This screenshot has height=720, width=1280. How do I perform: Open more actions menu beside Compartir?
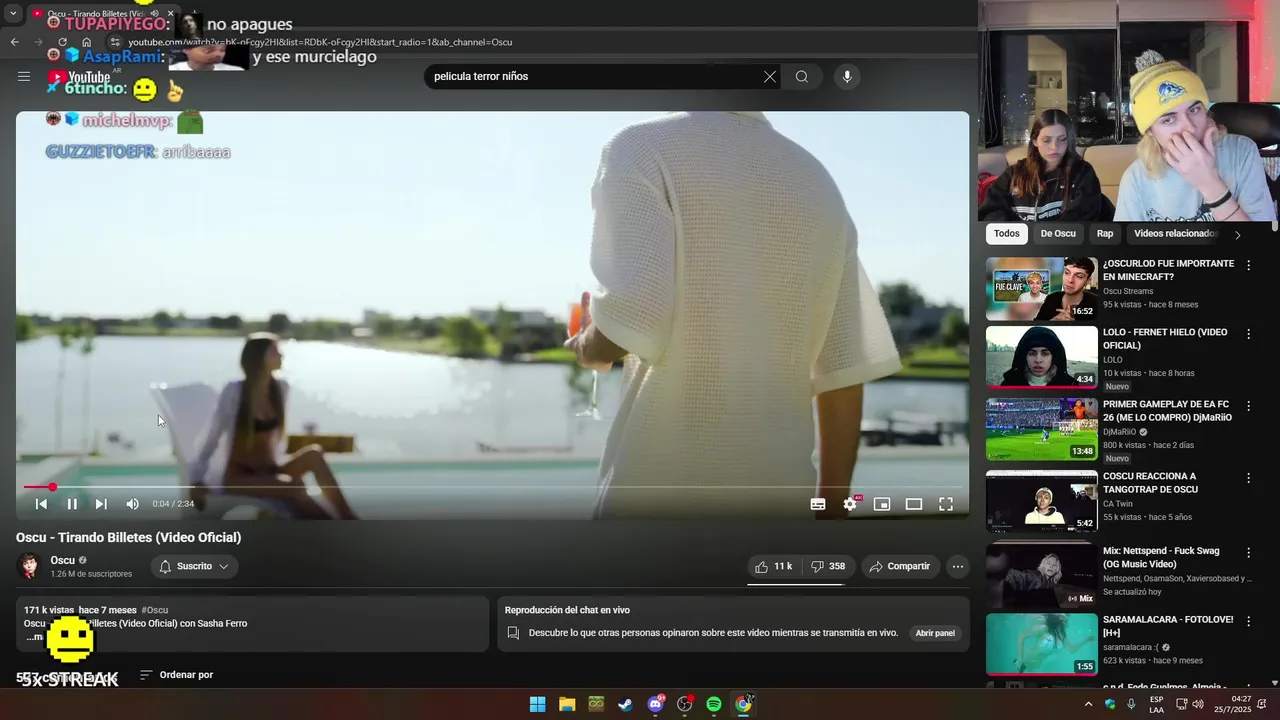[958, 566]
